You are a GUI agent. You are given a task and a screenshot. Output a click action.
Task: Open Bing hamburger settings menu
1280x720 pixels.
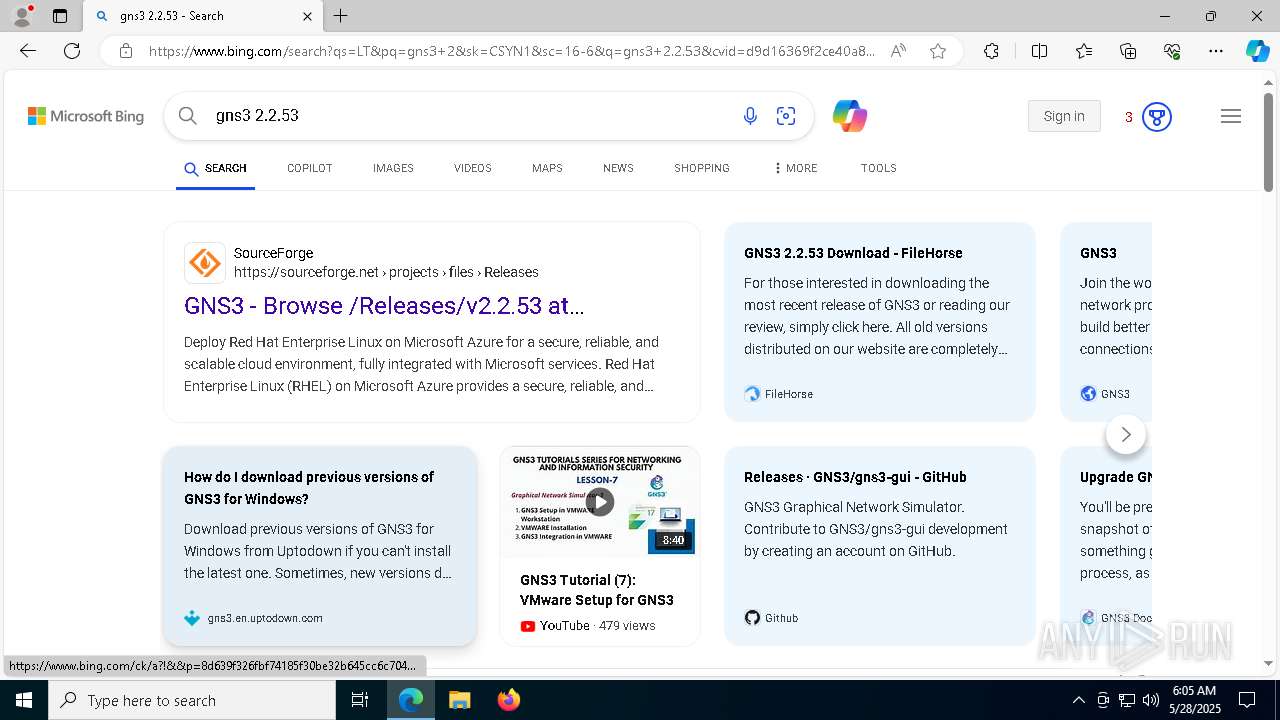[1231, 116]
